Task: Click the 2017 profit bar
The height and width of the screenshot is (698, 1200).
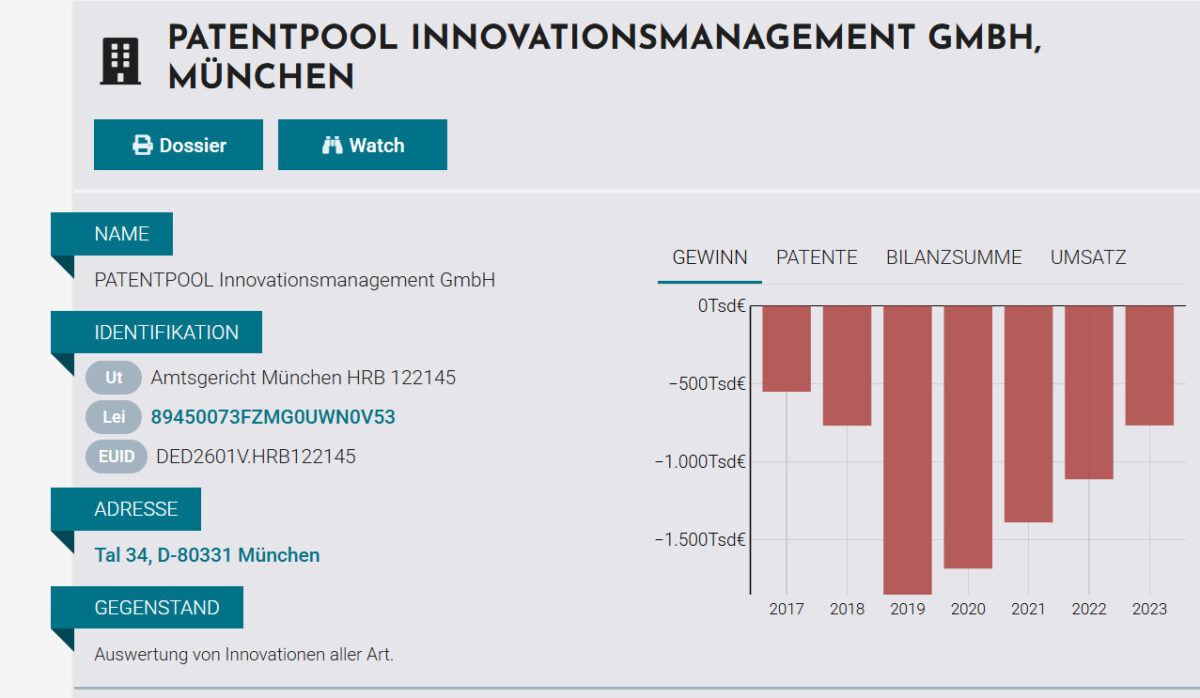Action: click(787, 348)
